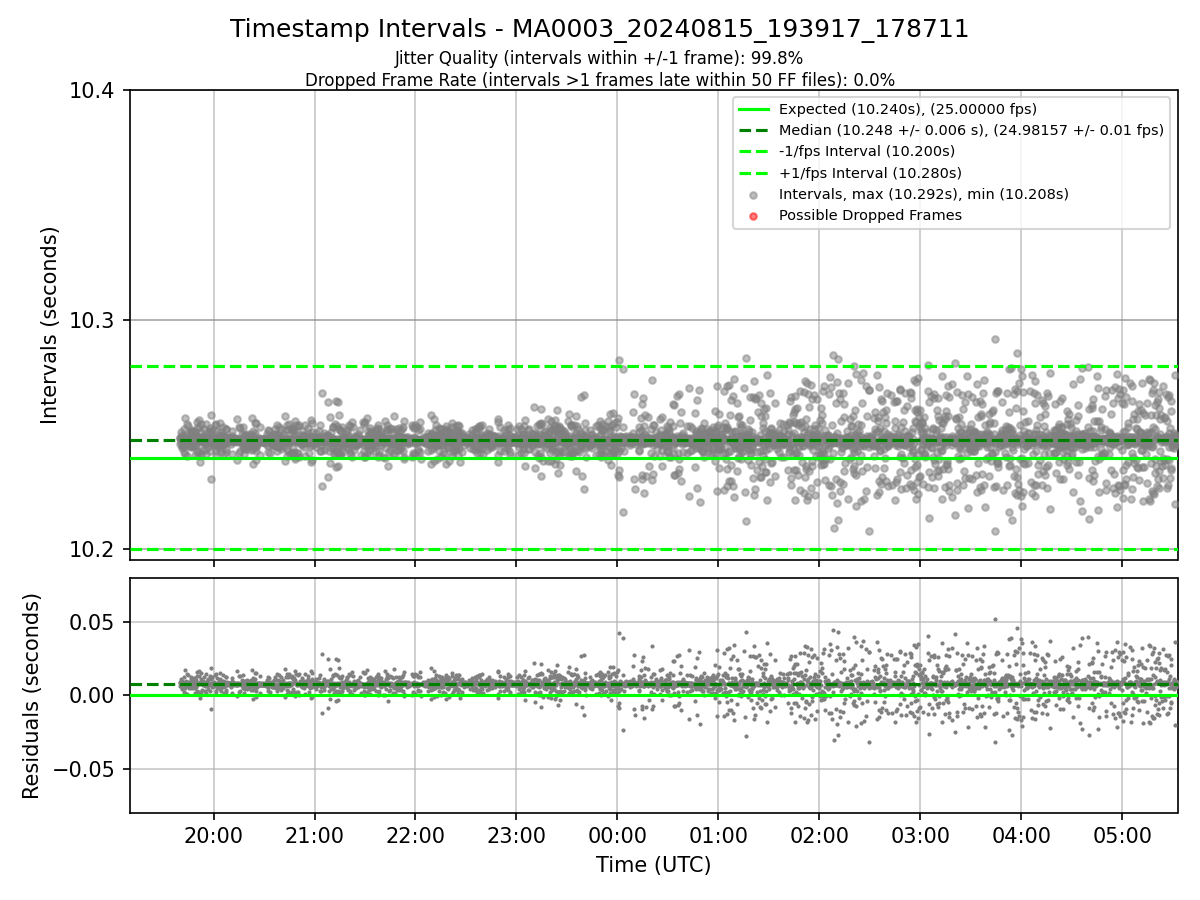The image size is (1200, 900).
Task: Click the x-axis tick label '03:00'
Action: 920,836
